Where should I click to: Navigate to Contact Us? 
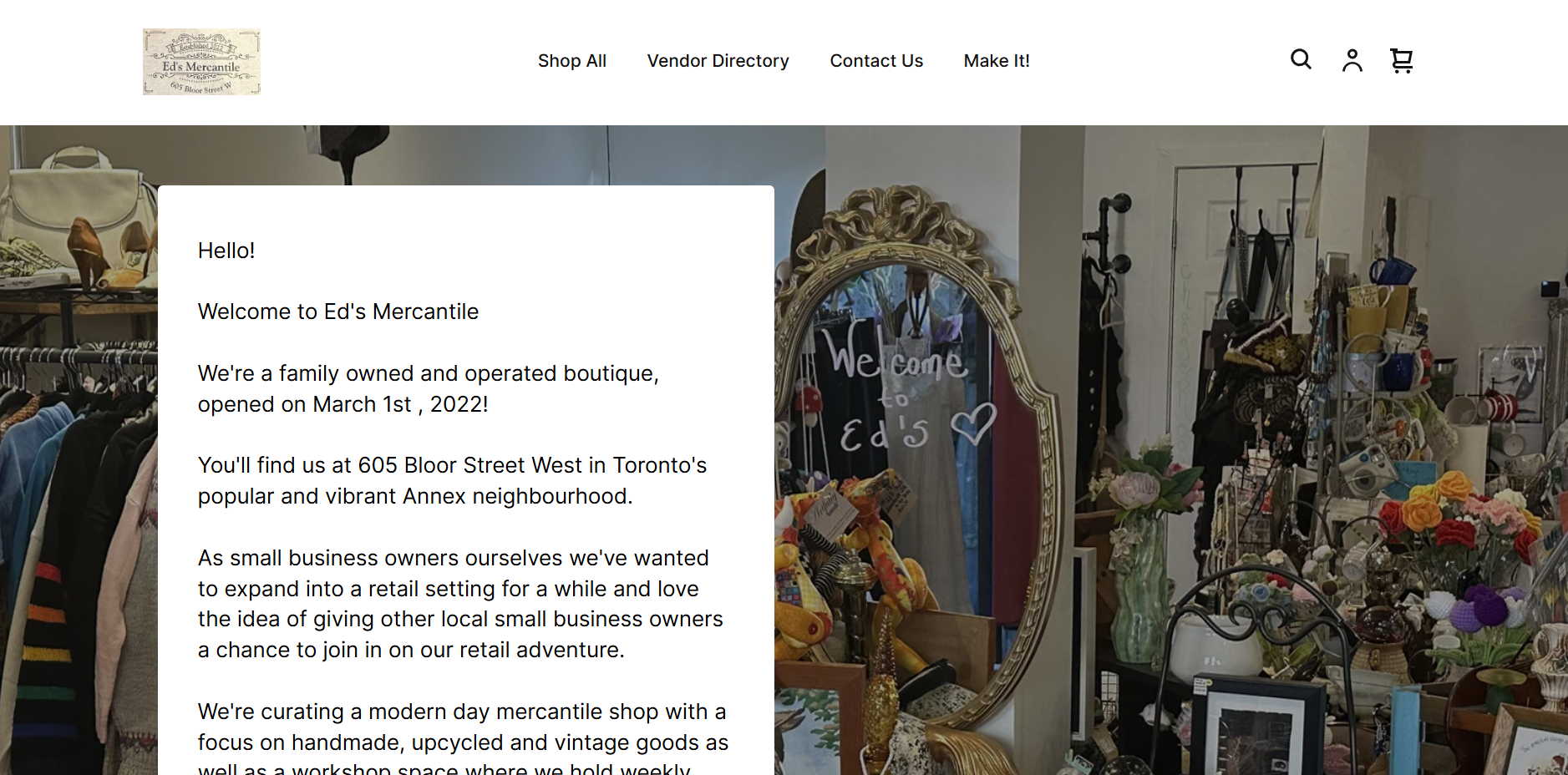(876, 61)
